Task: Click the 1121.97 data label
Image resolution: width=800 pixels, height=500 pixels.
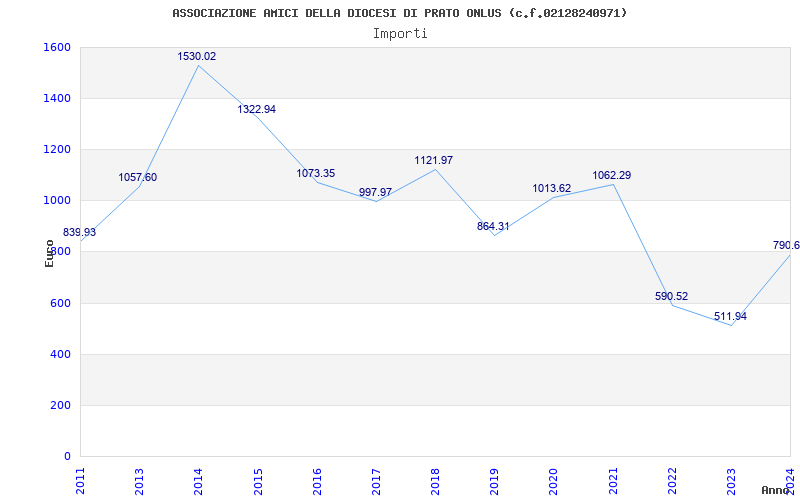Action: (434, 161)
